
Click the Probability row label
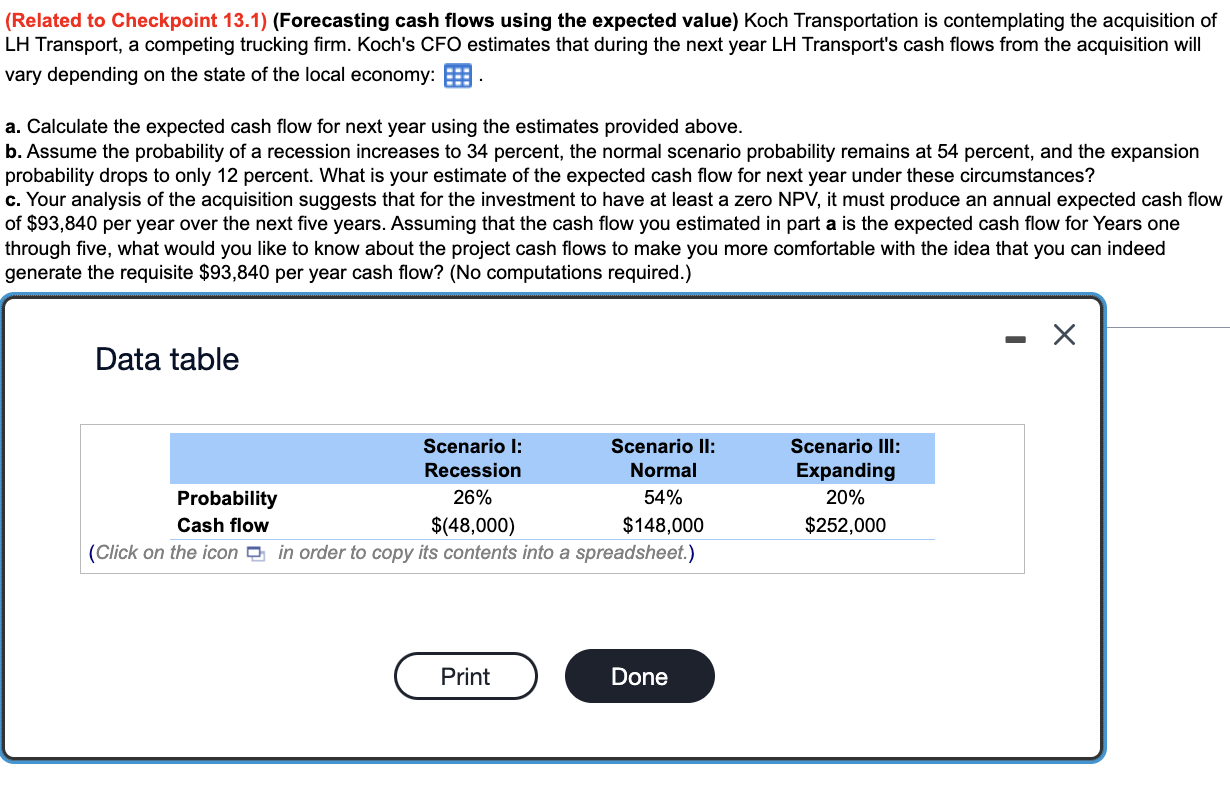[x=227, y=498]
